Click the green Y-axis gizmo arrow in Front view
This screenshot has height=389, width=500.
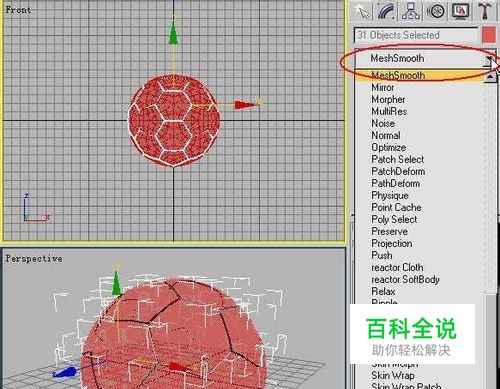point(173,32)
